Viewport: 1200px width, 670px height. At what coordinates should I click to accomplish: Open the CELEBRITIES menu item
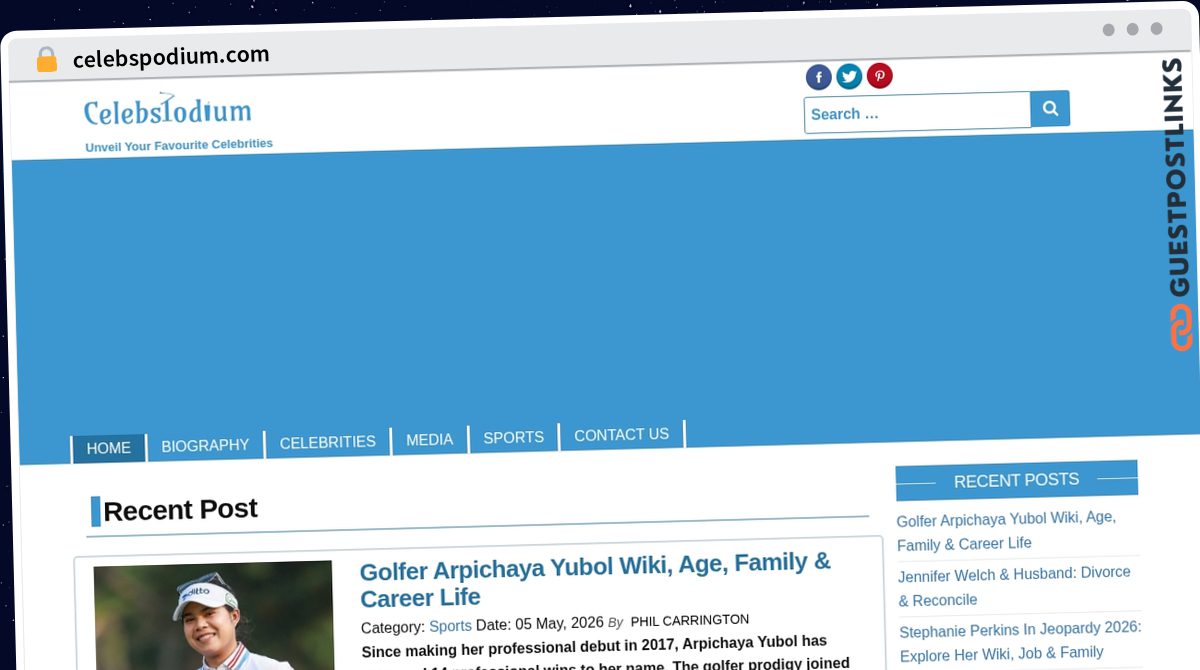tap(327, 442)
